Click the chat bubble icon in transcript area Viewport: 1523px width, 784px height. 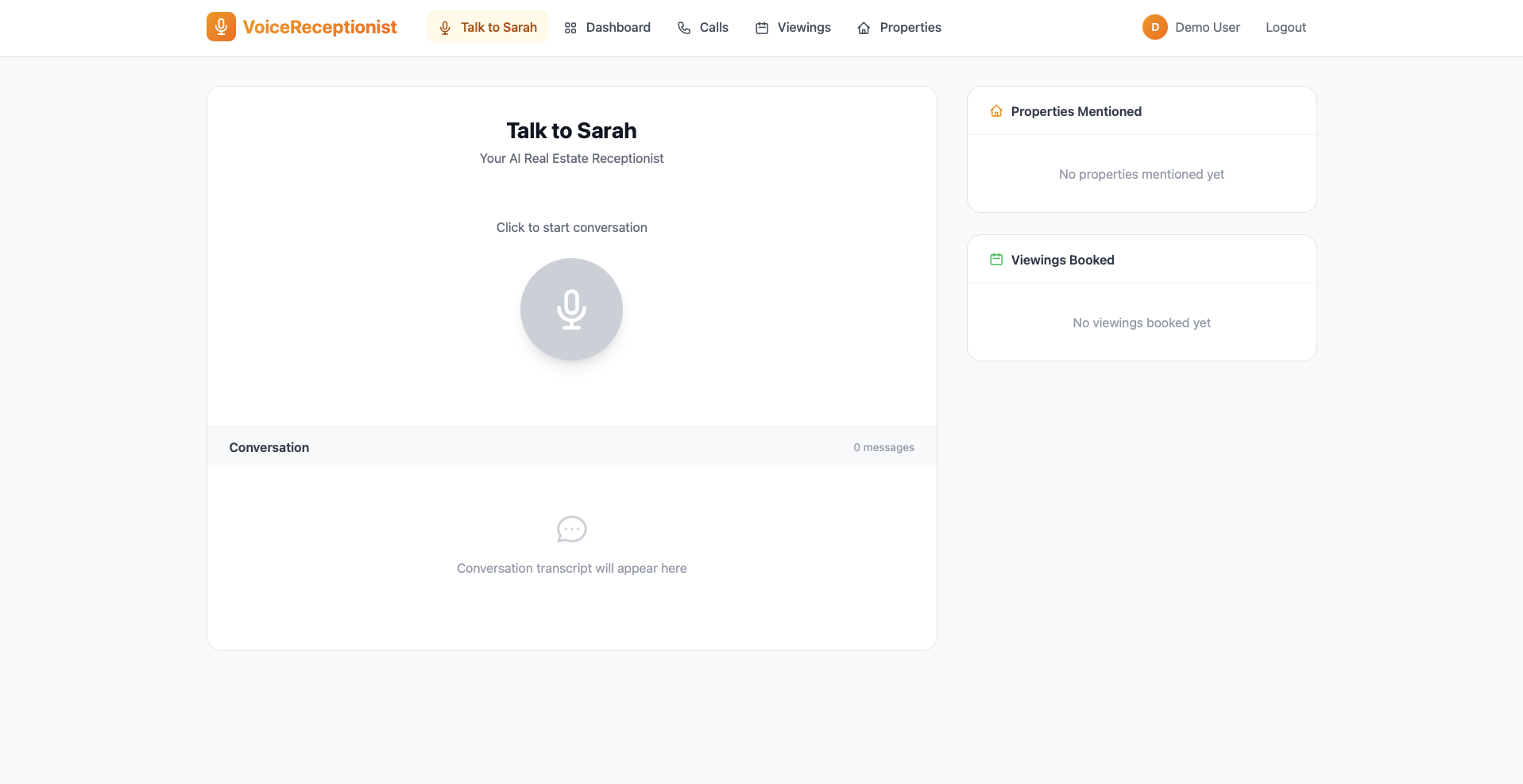(571, 529)
